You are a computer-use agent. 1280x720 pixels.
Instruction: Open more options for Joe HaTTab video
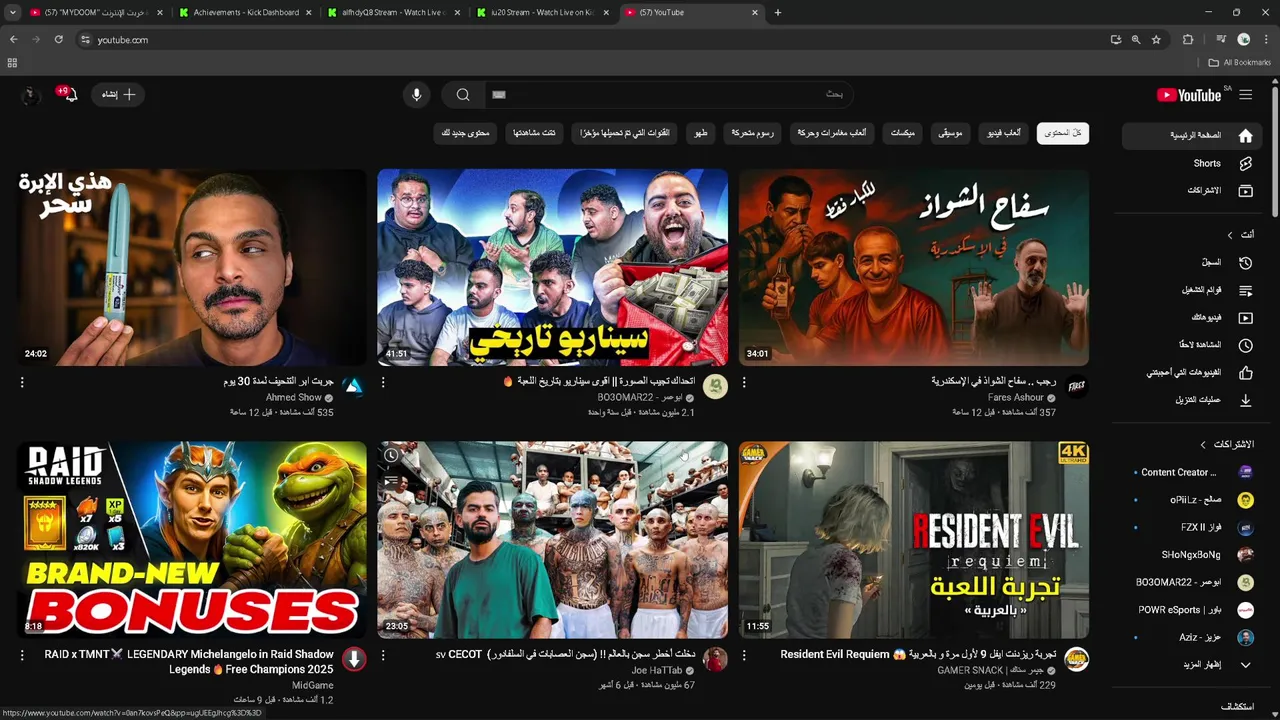[383, 656]
